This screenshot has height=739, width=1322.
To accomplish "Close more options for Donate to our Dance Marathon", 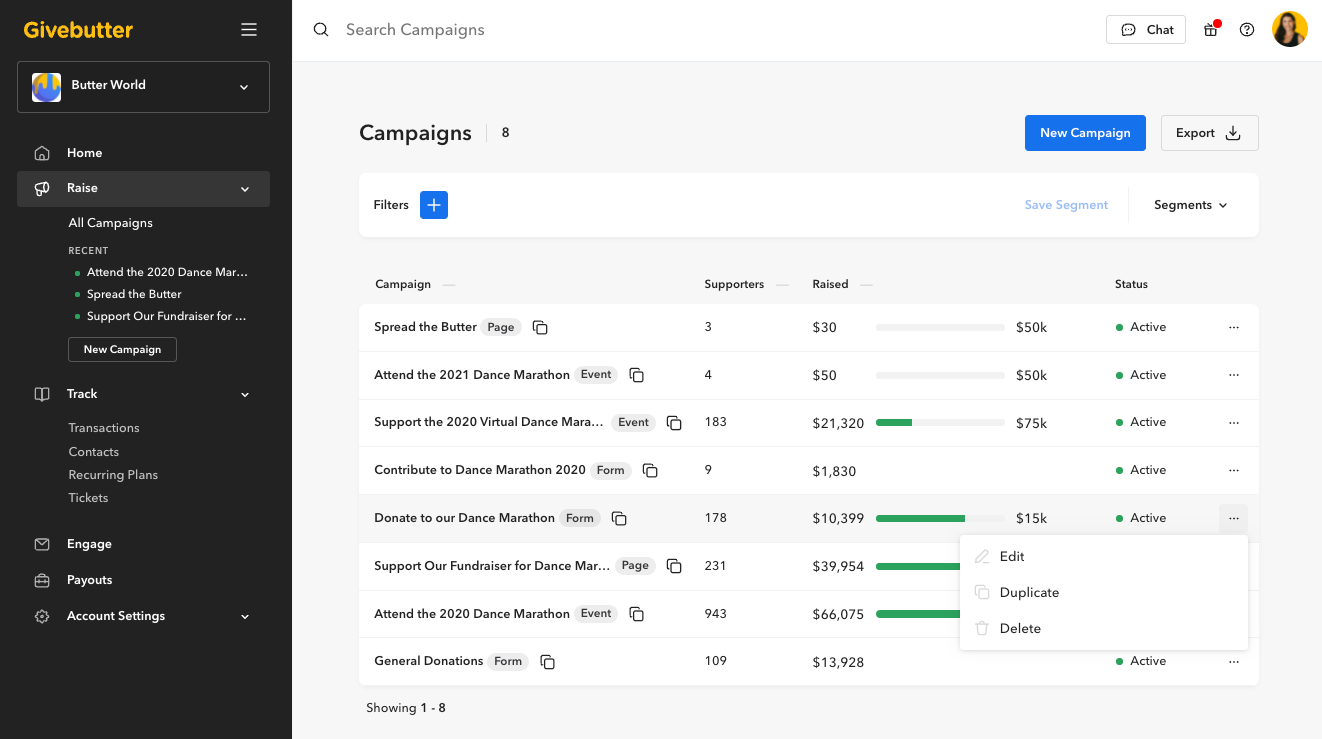I will (1234, 518).
